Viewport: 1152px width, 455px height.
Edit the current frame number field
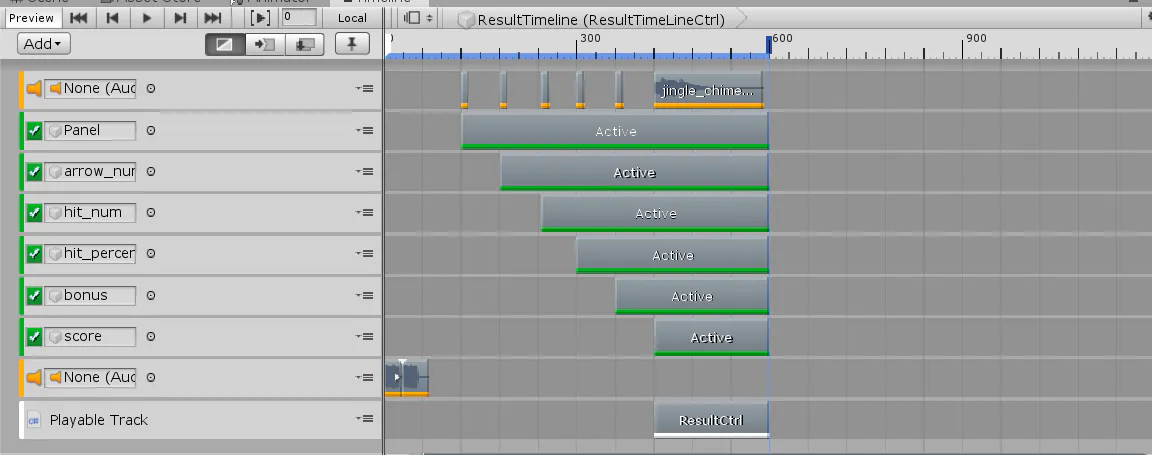click(x=299, y=17)
